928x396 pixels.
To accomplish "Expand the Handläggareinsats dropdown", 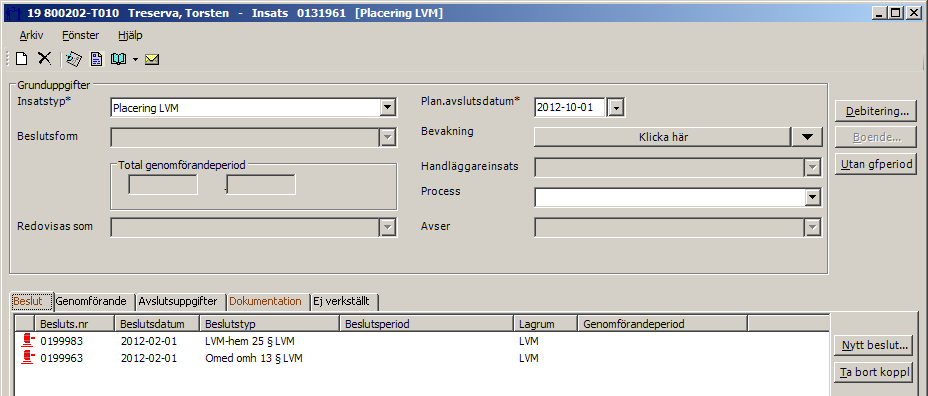I will [813, 168].
